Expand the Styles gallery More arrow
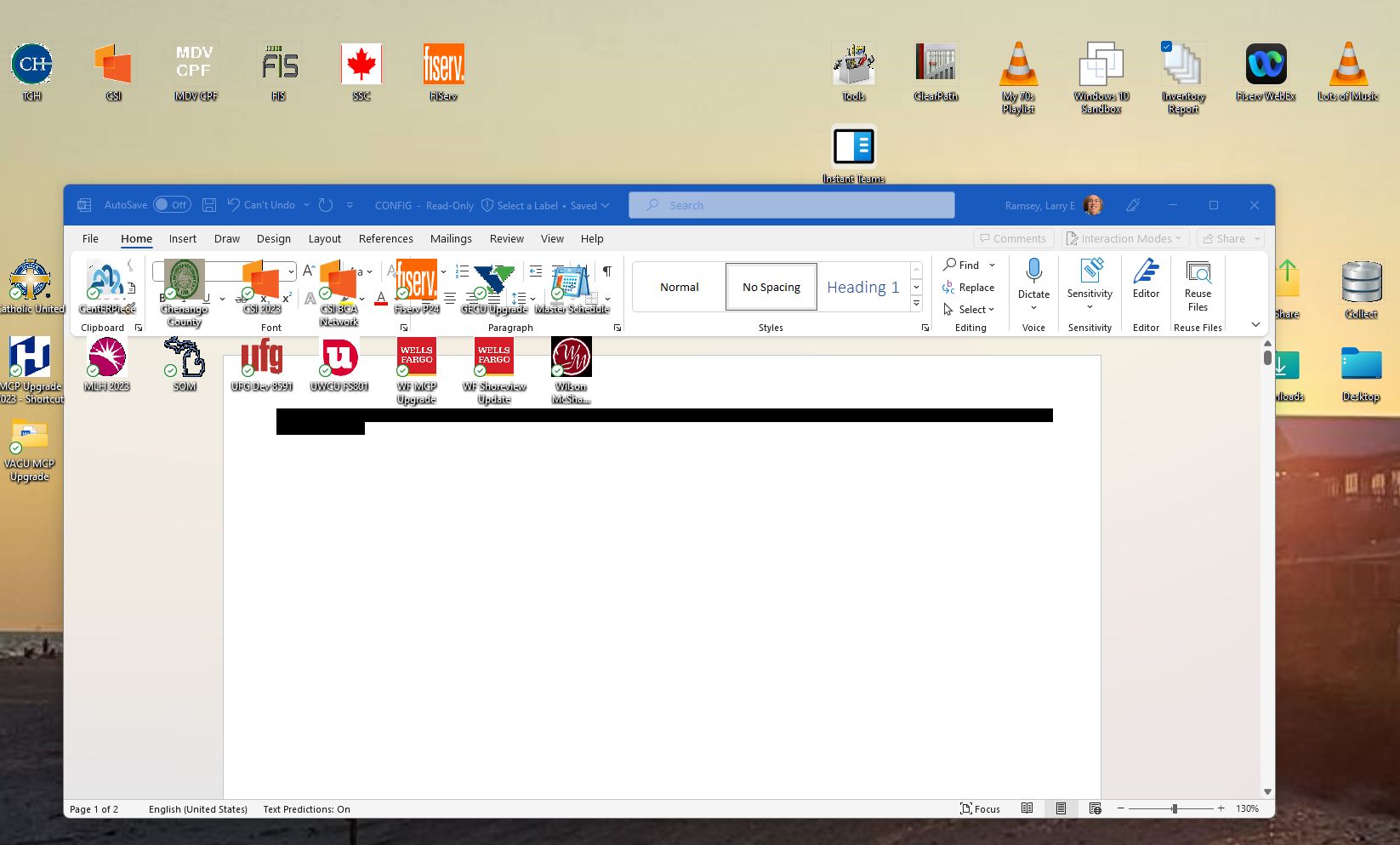1400x845 pixels. (x=916, y=304)
